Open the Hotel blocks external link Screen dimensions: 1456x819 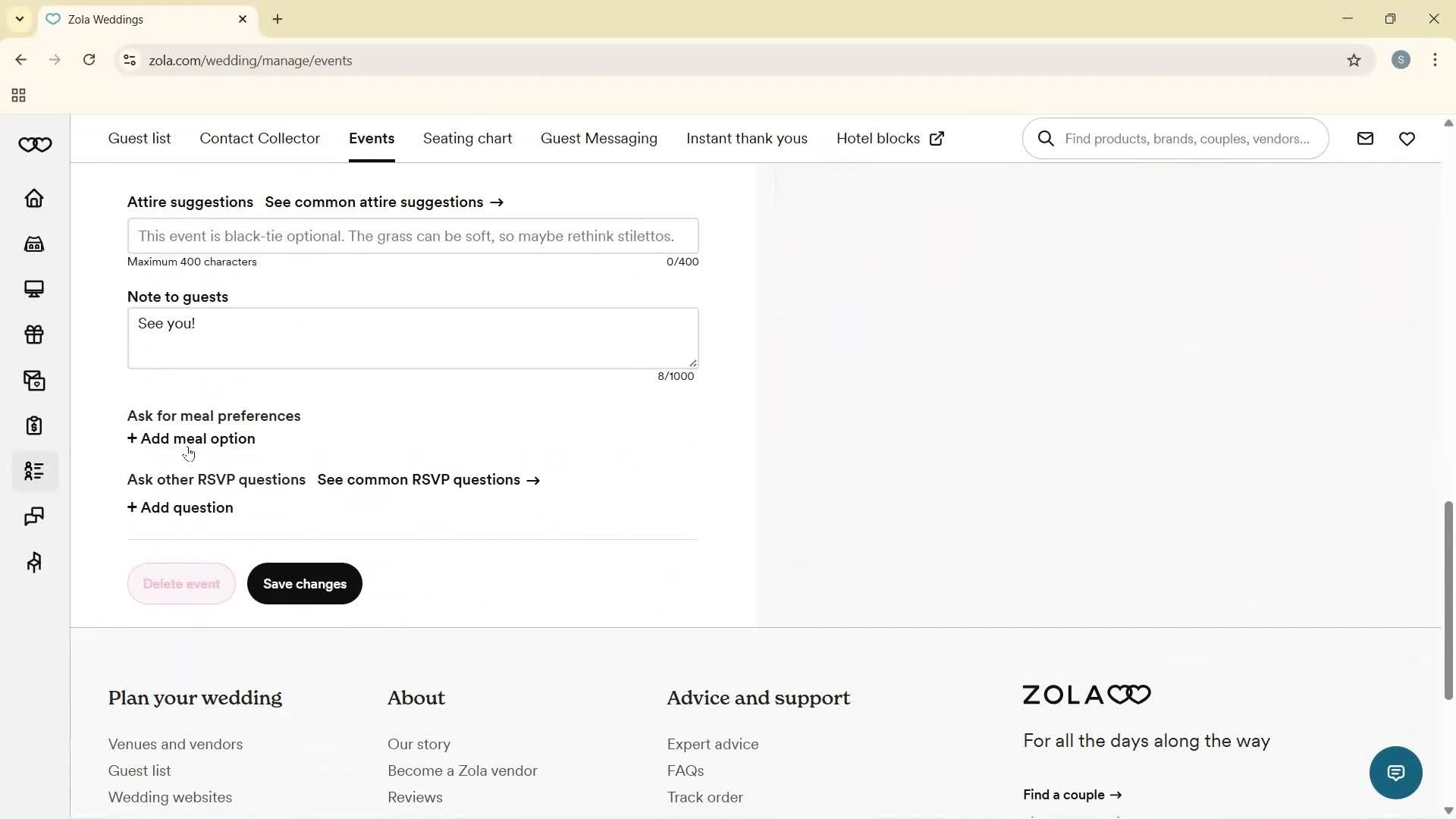click(x=937, y=138)
